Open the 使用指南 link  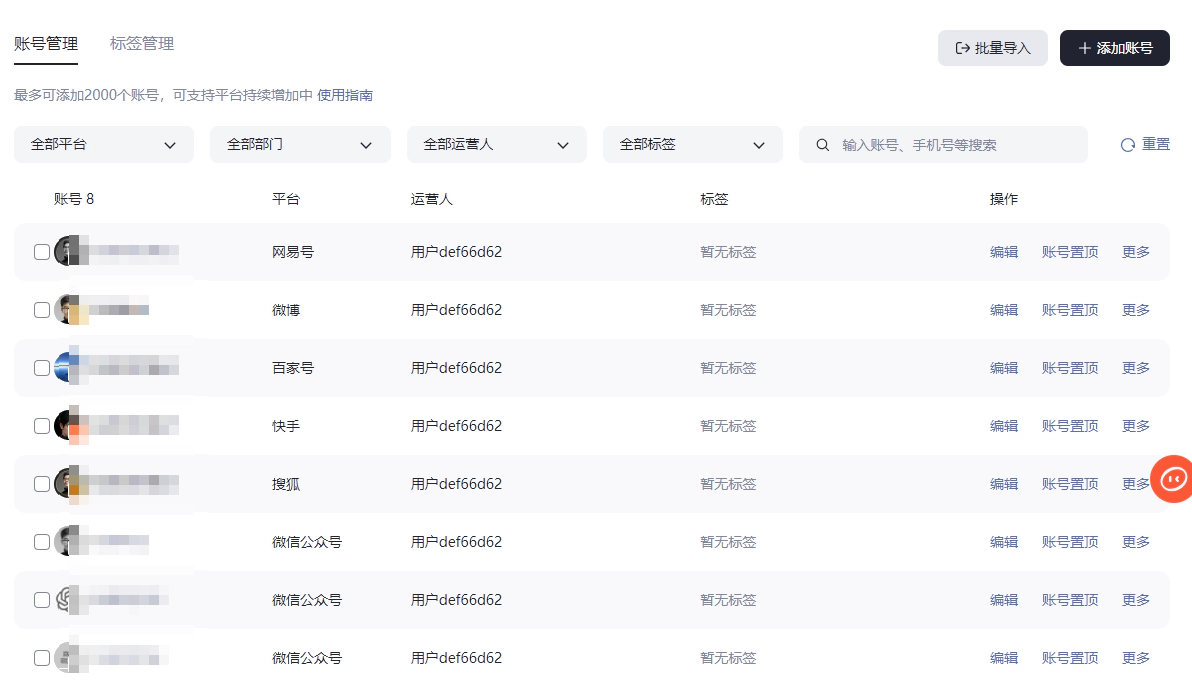(x=345, y=96)
